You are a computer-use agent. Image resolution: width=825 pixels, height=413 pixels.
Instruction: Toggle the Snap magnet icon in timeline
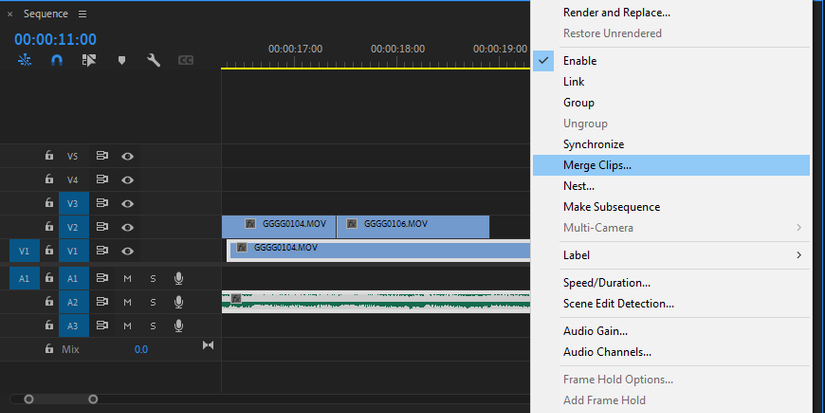(57, 60)
